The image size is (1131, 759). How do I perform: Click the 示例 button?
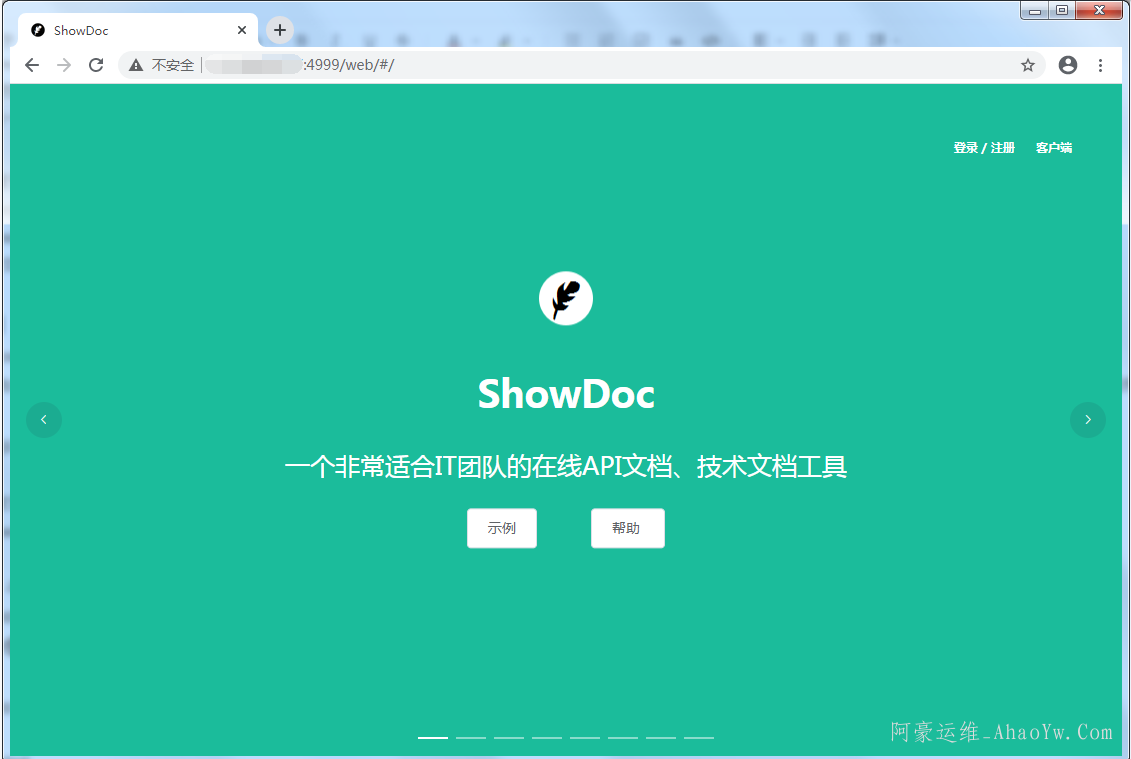coord(502,528)
